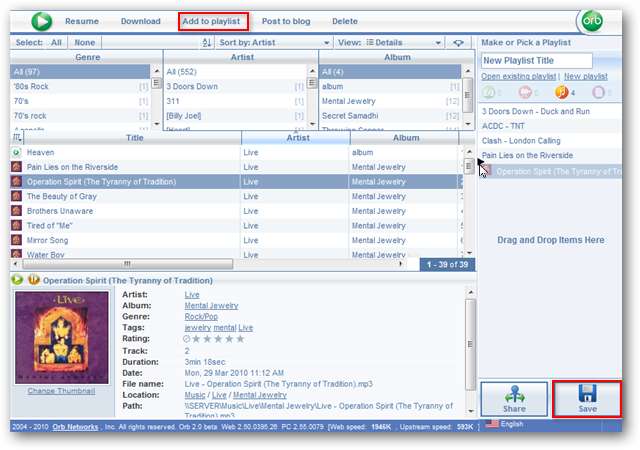Set the rating using the third star
The height and width of the screenshot is (450, 640).
(219, 338)
